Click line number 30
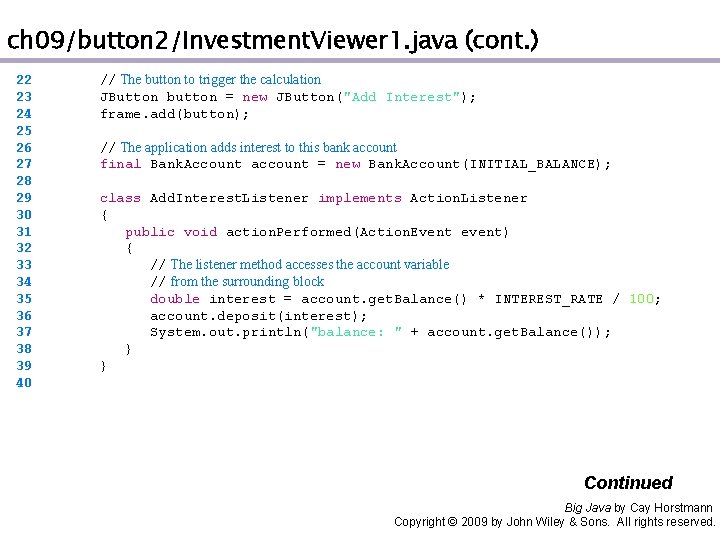720x540 pixels. (x=24, y=214)
